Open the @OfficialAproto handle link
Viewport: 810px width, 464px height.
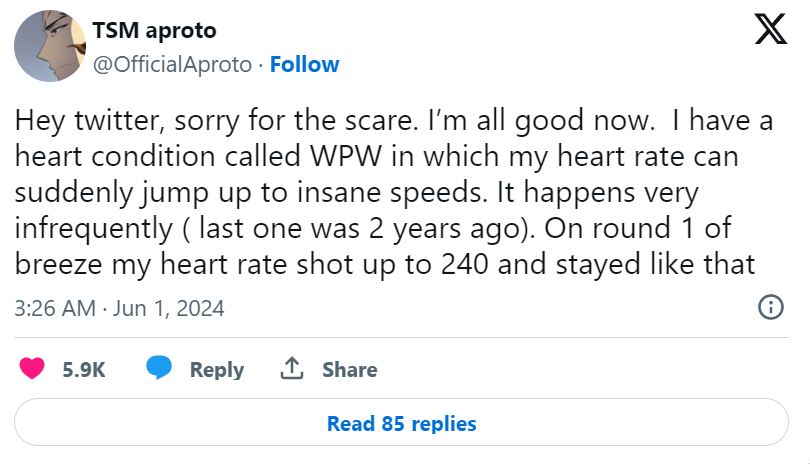click(171, 64)
